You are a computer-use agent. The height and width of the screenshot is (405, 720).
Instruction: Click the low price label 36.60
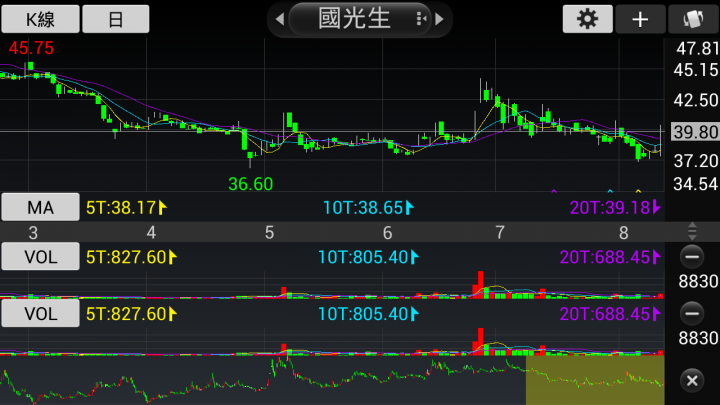pyautogui.click(x=251, y=184)
